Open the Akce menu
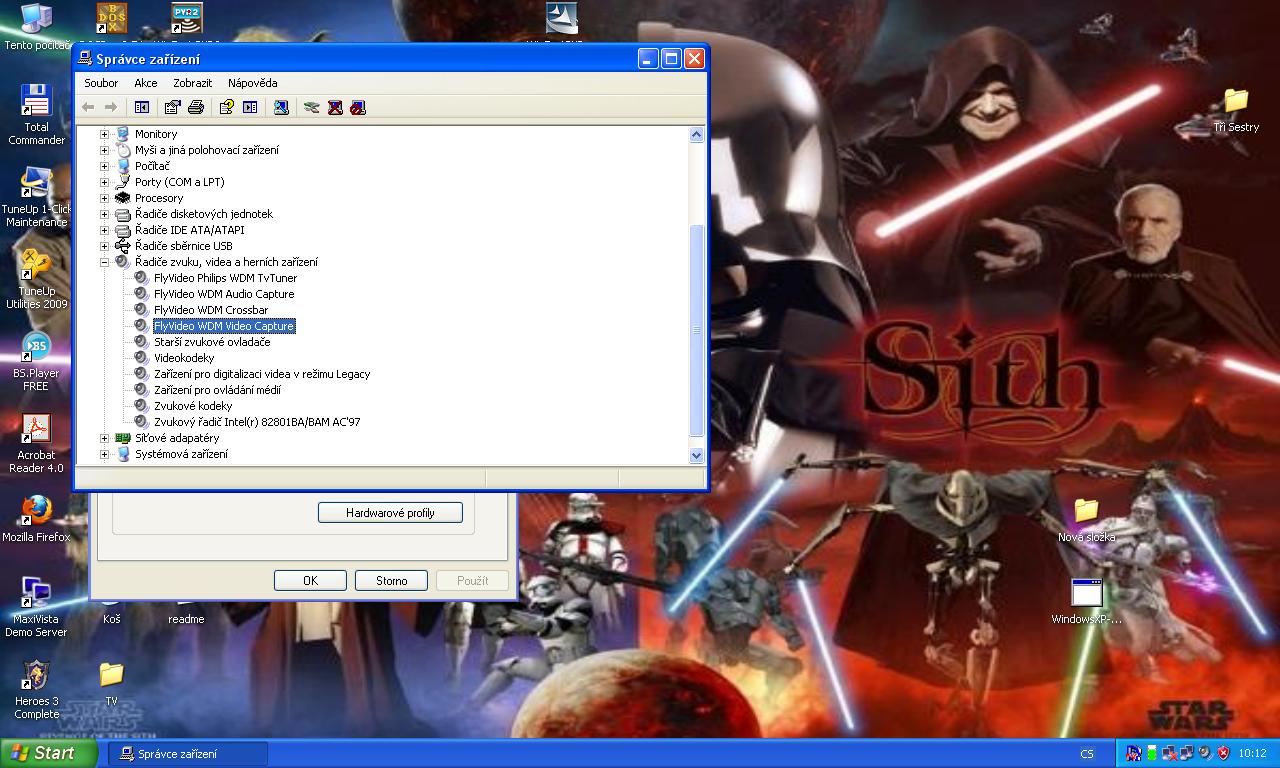The height and width of the screenshot is (768, 1280). (x=146, y=83)
